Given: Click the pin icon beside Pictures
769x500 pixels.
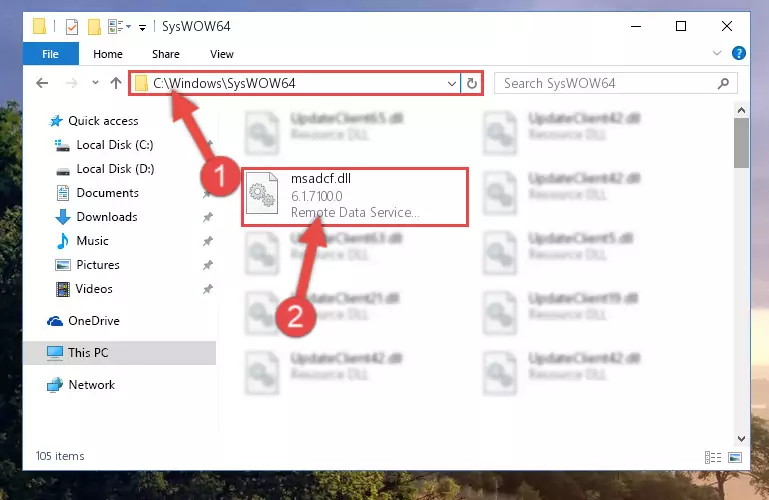Looking at the screenshot, I should pyautogui.click(x=208, y=265).
